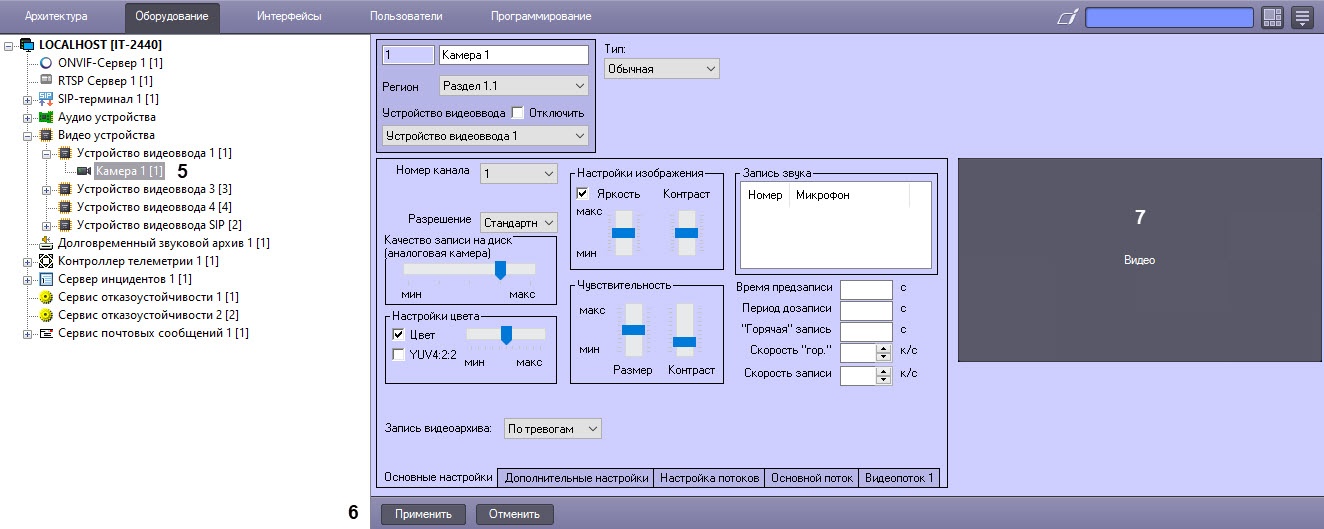
Task: Click the Камера 1 camera icon
Action: pos(84,171)
